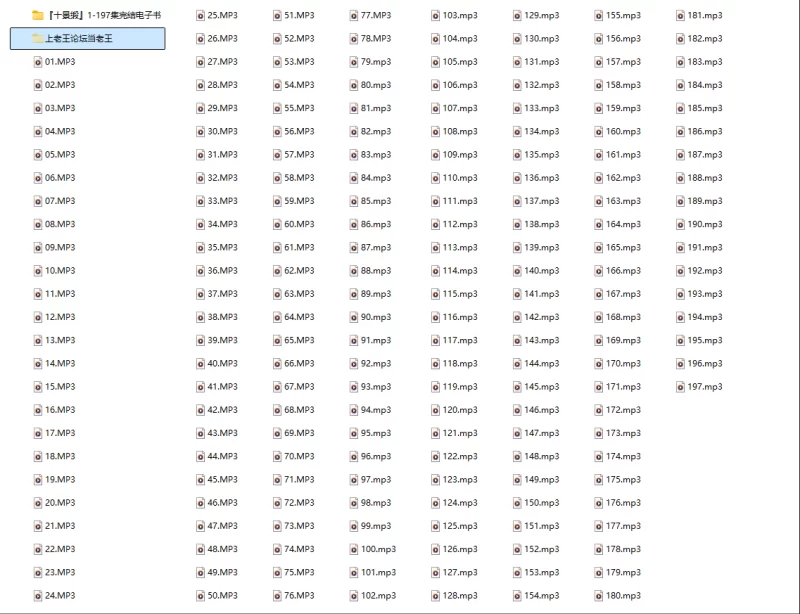Viewport: 800px width, 614px height.
Task: Select the file name 88.mp3
Action: (x=376, y=271)
